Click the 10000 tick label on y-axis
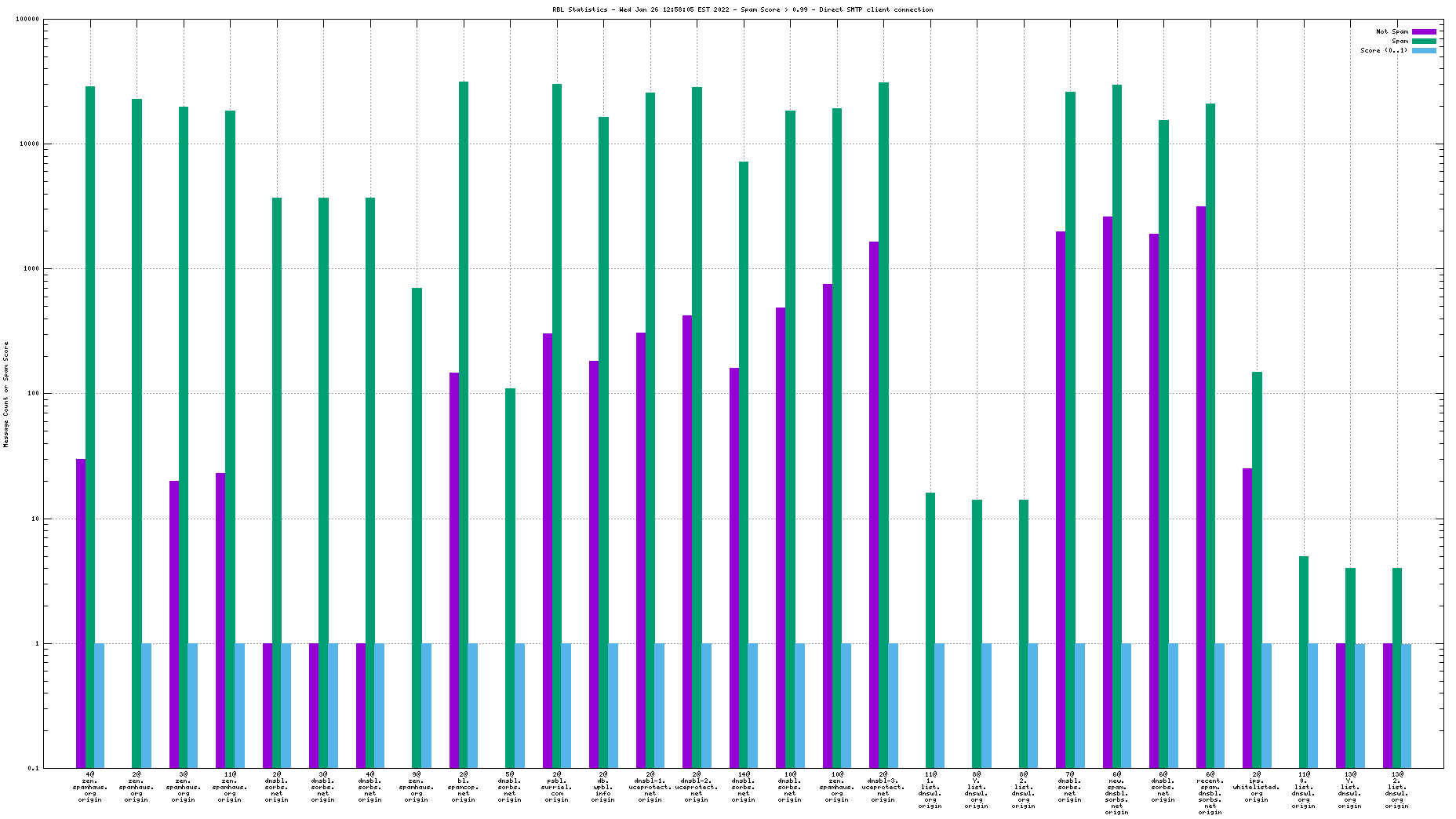Screen dimensions: 1456x819 pos(30,144)
